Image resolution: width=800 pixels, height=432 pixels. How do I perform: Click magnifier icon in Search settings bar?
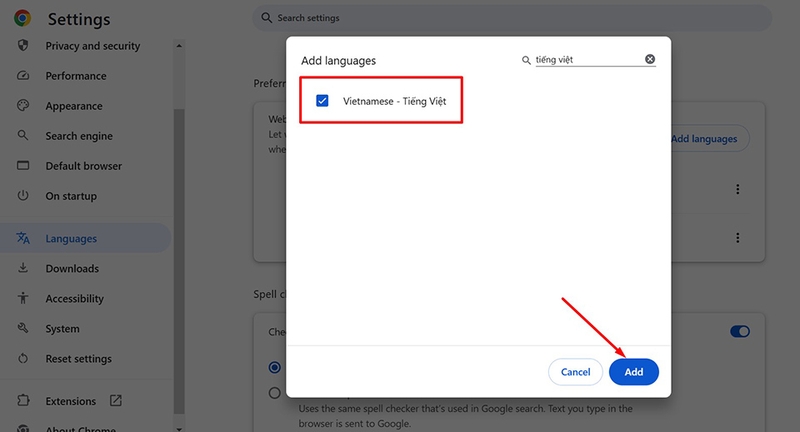pyautogui.click(x=266, y=18)
